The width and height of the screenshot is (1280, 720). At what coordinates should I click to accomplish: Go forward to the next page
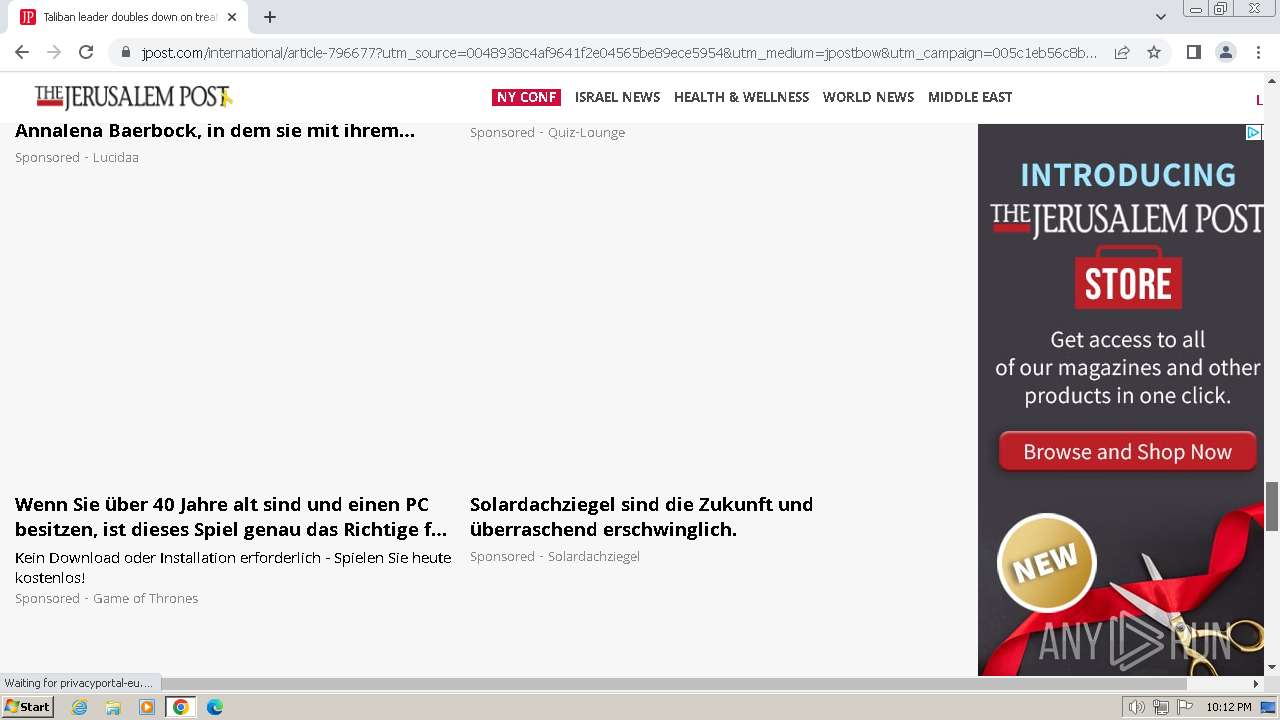pyautogui.click(x=54, y=52)
